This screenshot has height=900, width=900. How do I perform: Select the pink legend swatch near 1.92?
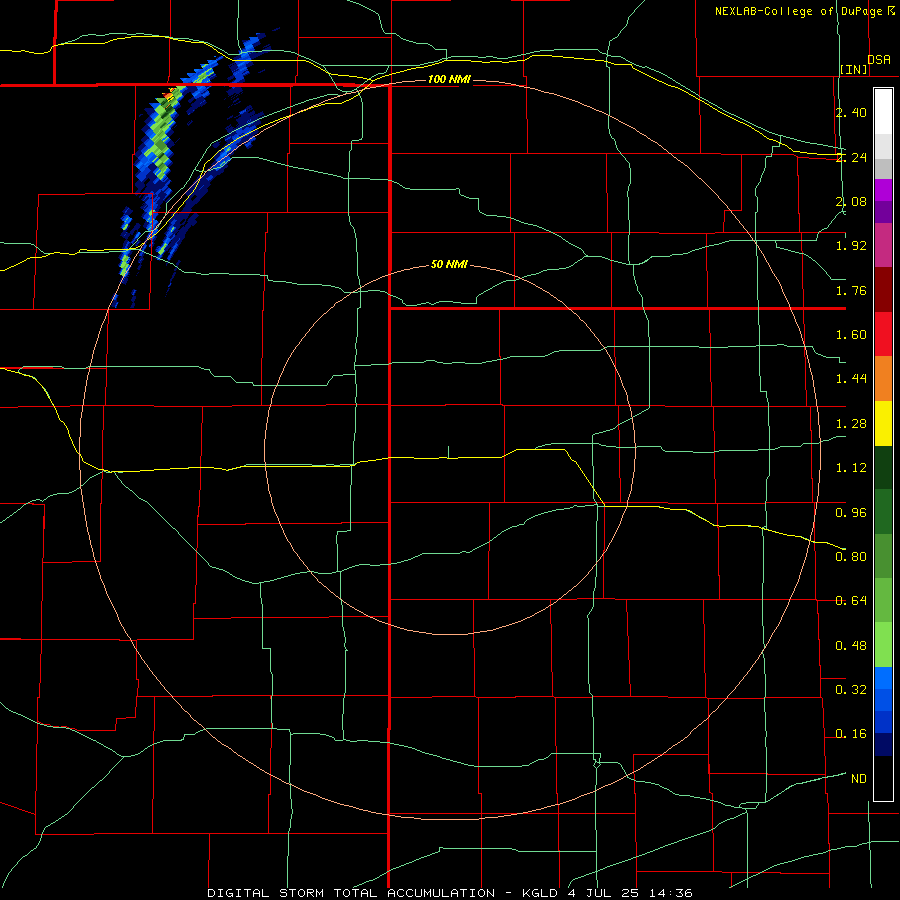click(x=883, y=245)
